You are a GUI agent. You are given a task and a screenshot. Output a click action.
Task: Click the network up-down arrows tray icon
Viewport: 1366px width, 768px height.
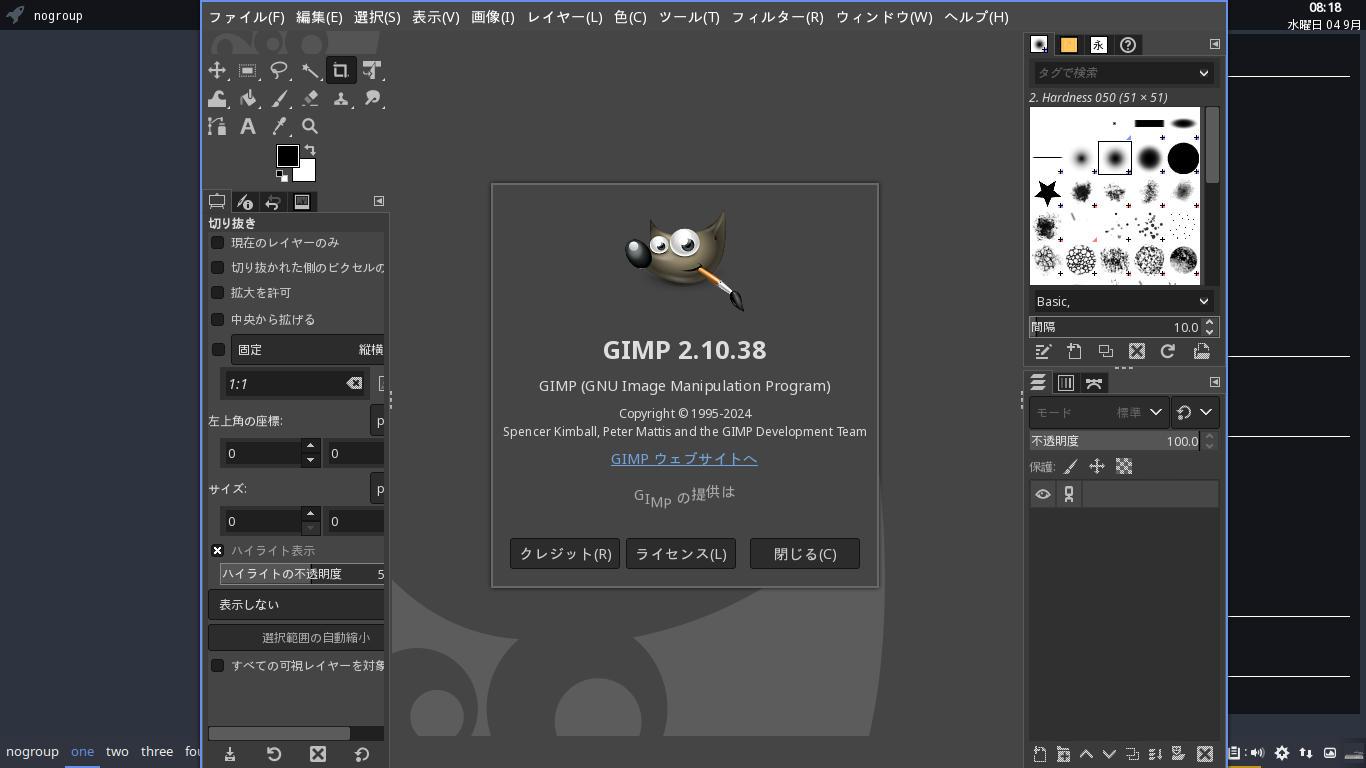pyautogui.click(x=1306, y=753)
